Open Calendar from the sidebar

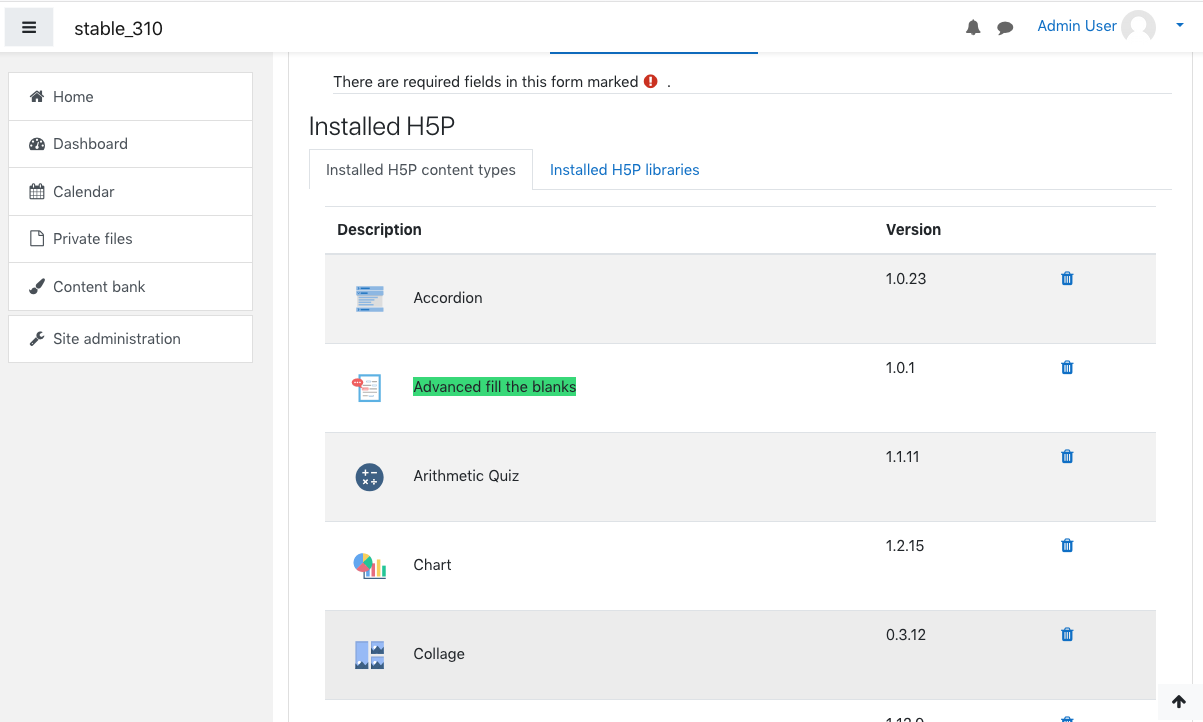[x=130, y=192]
